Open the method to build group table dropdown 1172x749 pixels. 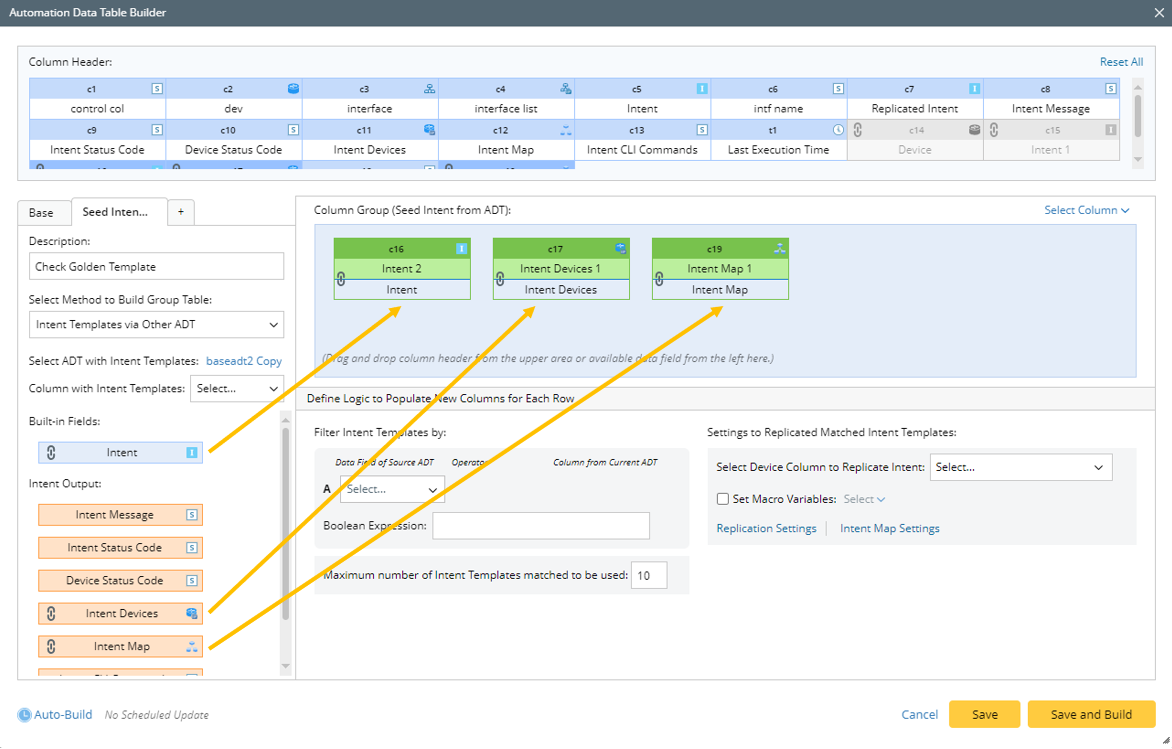pos(156,324)
